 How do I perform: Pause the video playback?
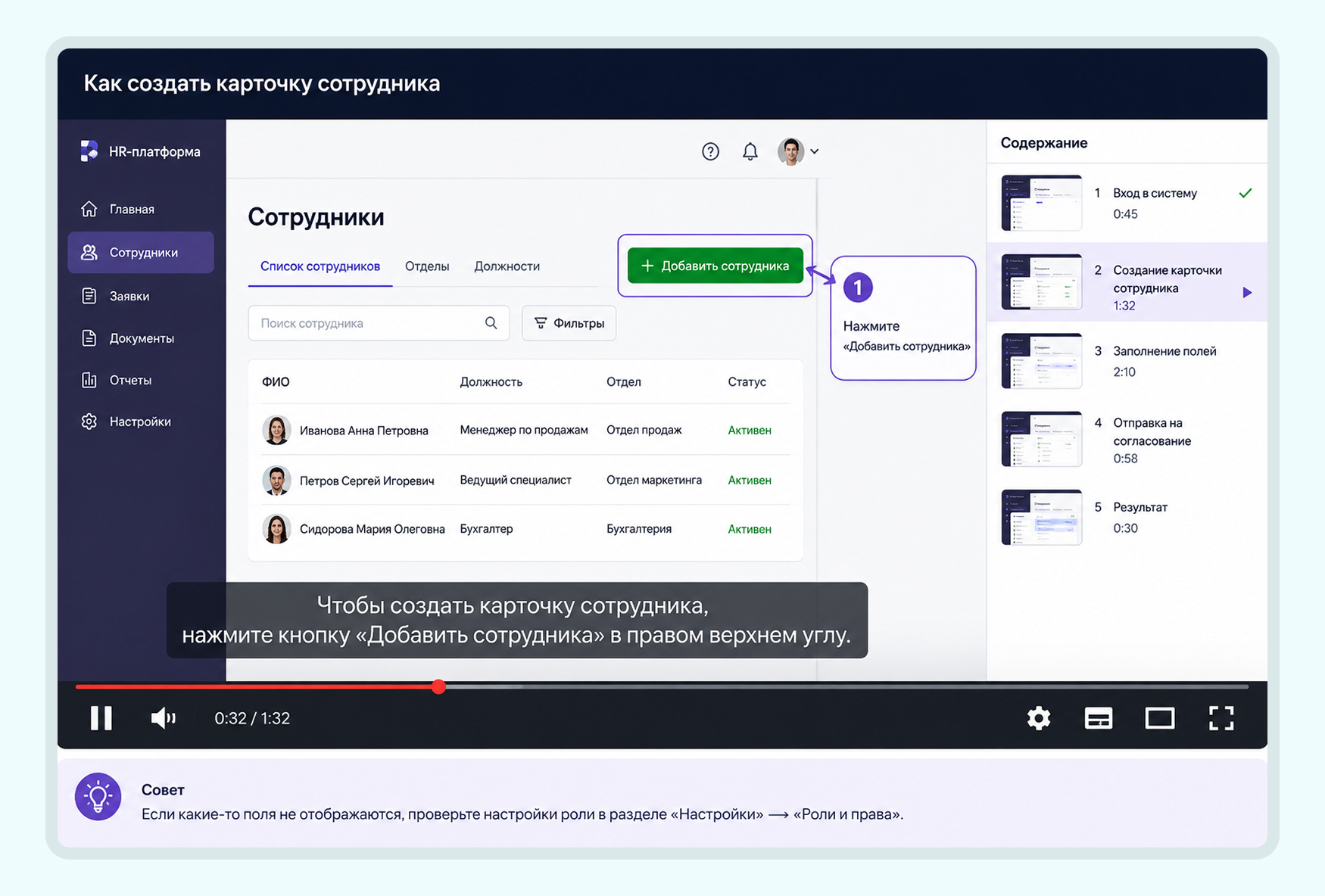(101, 717)
